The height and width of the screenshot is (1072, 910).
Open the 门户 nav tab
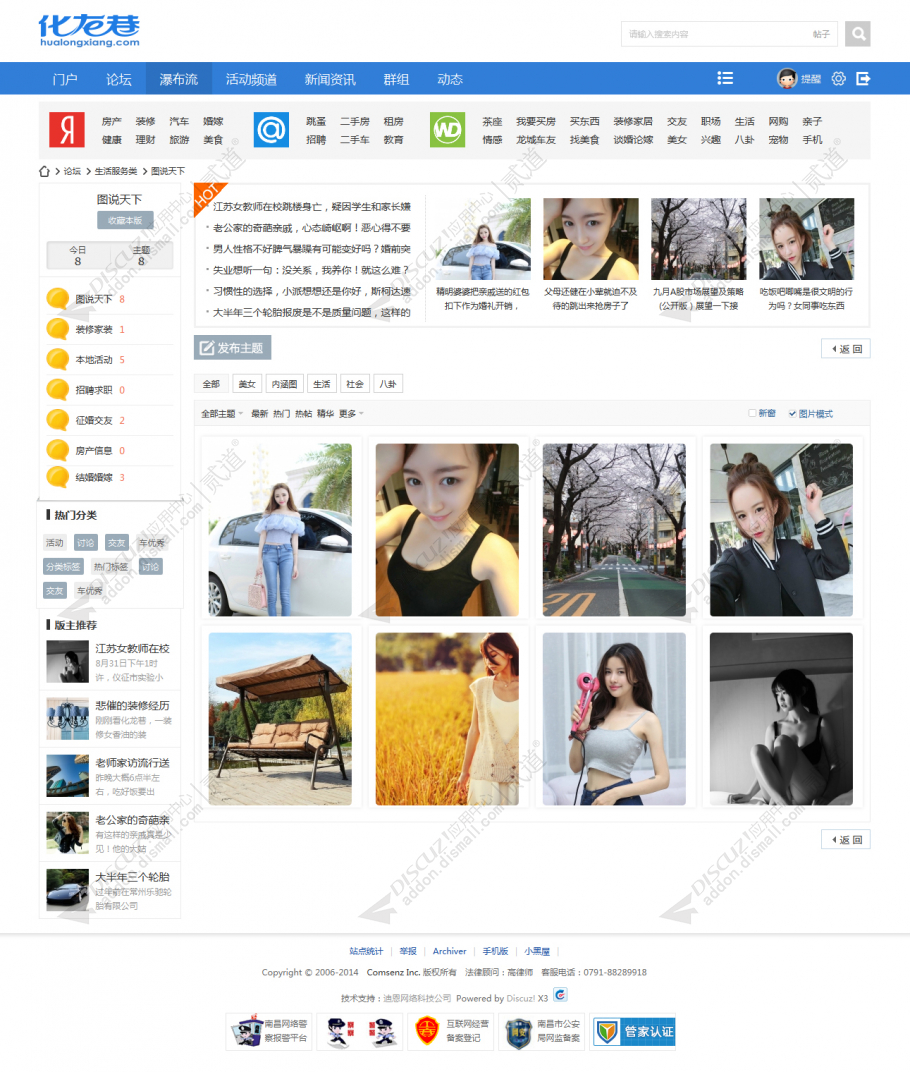click(65, 79)
